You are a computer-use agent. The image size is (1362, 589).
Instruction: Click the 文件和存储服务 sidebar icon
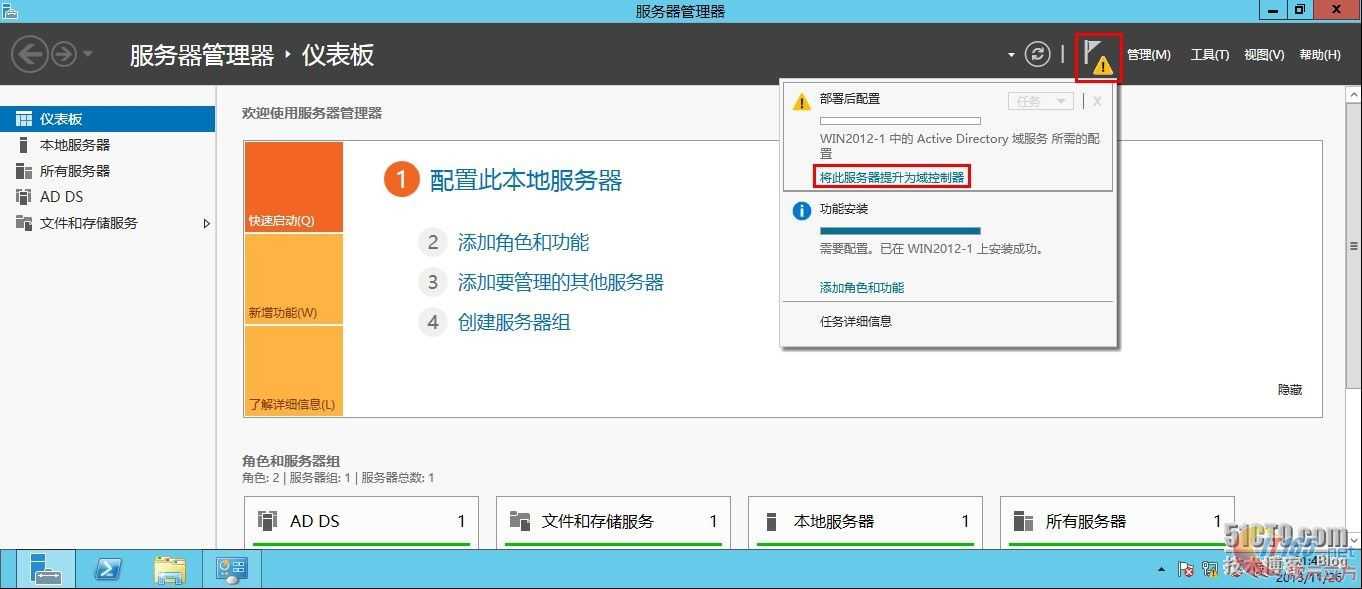click(24, 223)
